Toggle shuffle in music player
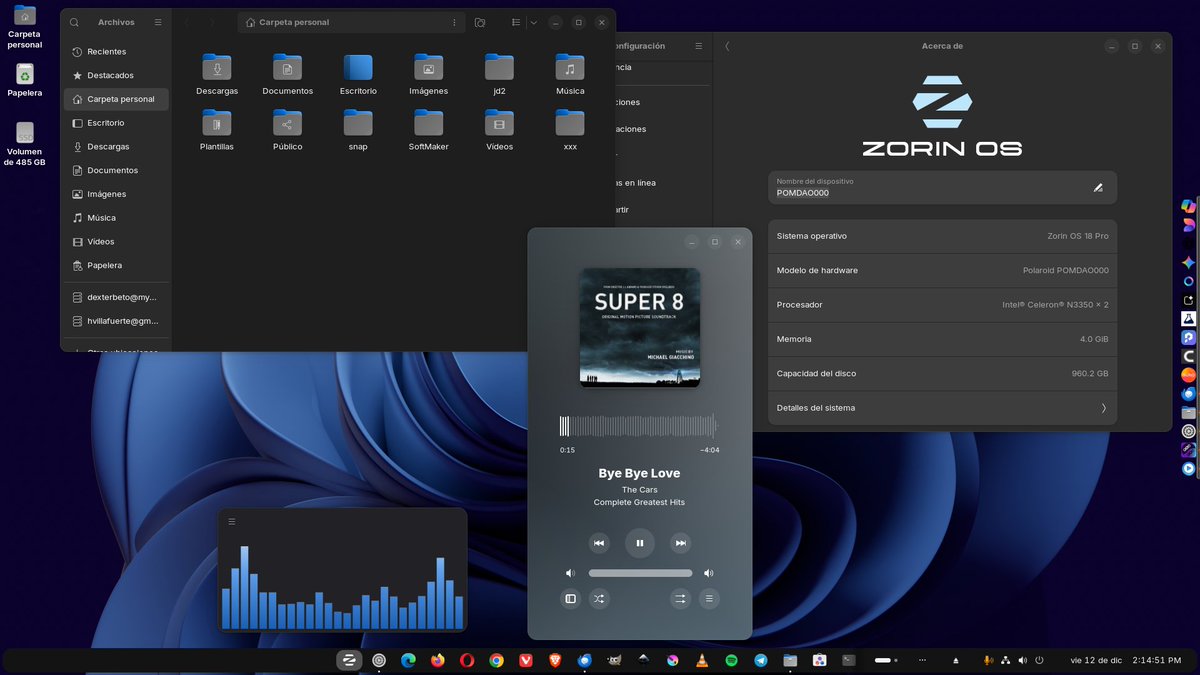1200x675 pixels. [x=599, y=599]
